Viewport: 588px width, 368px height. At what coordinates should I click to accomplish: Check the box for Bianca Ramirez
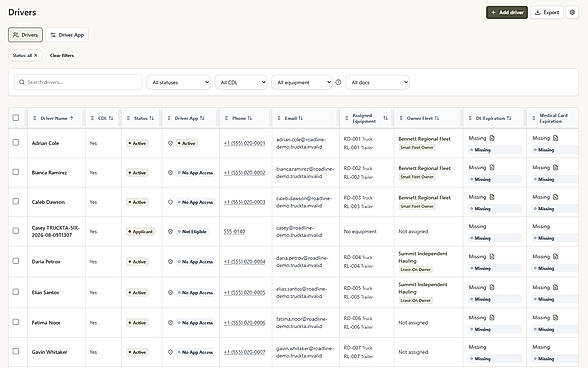coord(16,172)
